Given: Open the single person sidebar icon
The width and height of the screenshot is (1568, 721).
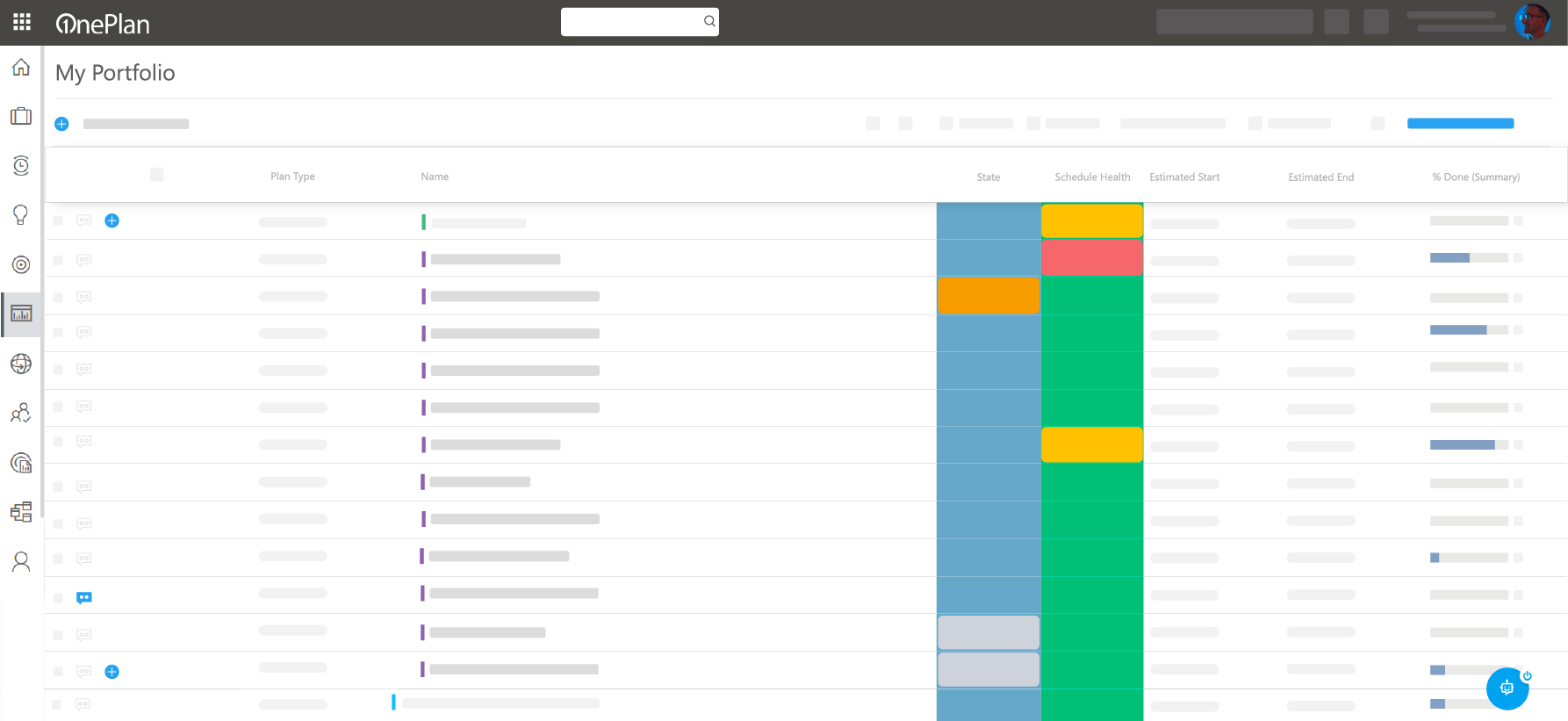Looking at the screenshot, I should [21, 561].
